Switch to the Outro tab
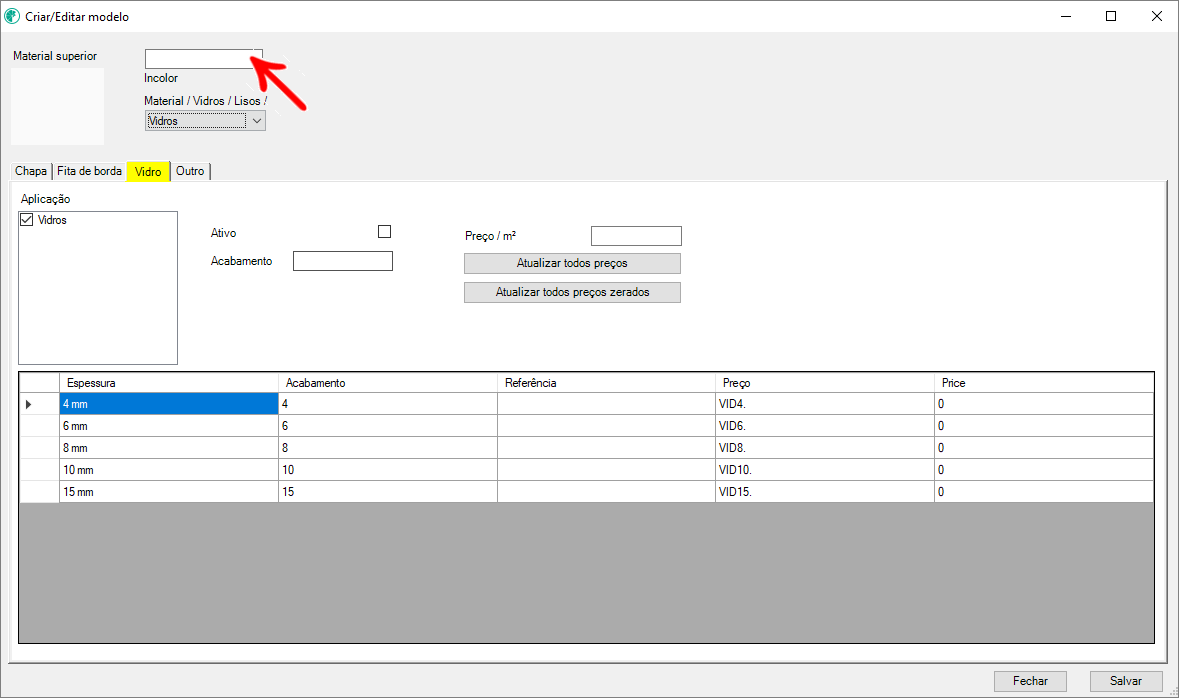 [x=190, y=171]
